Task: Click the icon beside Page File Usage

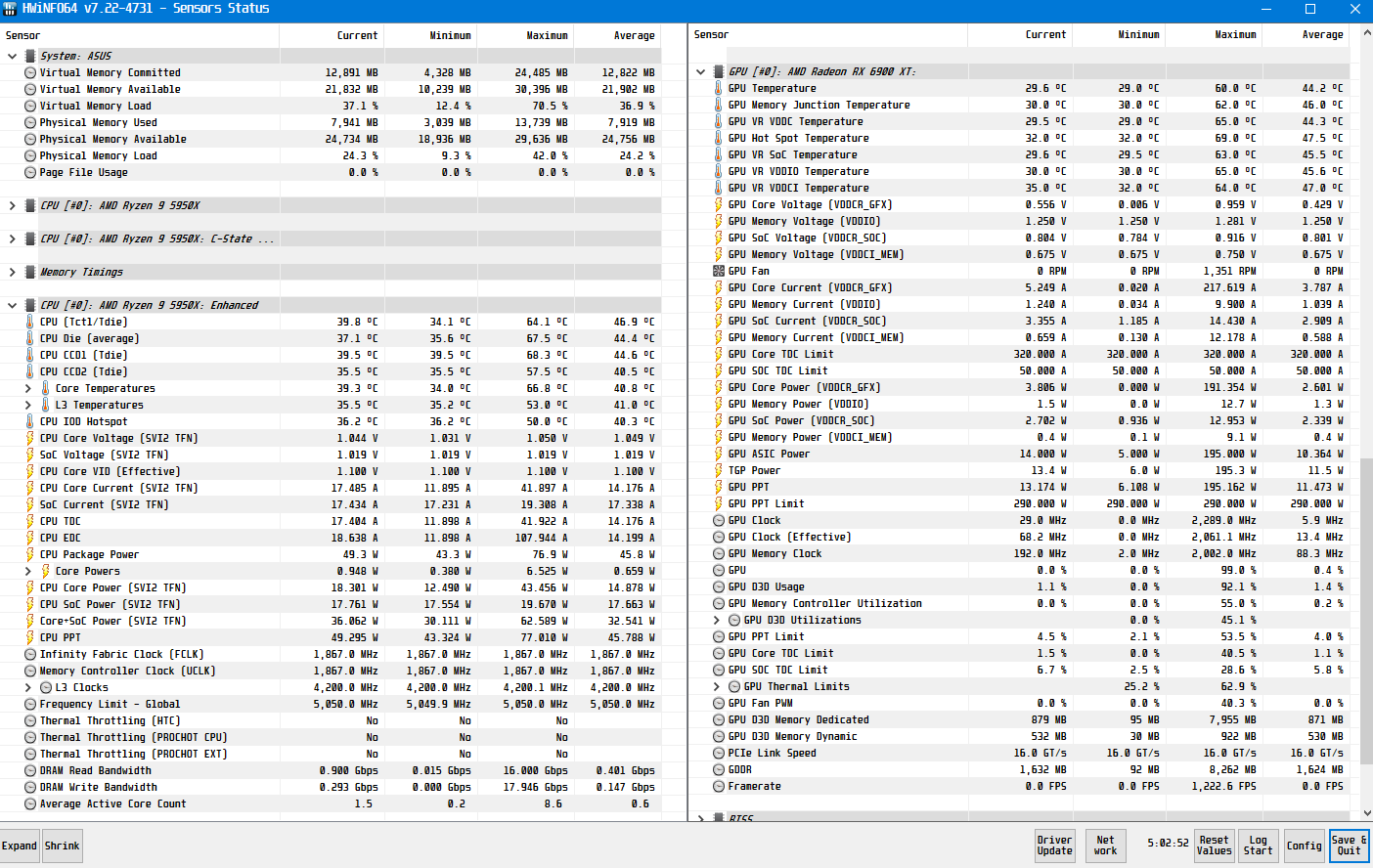Action: 30,172
